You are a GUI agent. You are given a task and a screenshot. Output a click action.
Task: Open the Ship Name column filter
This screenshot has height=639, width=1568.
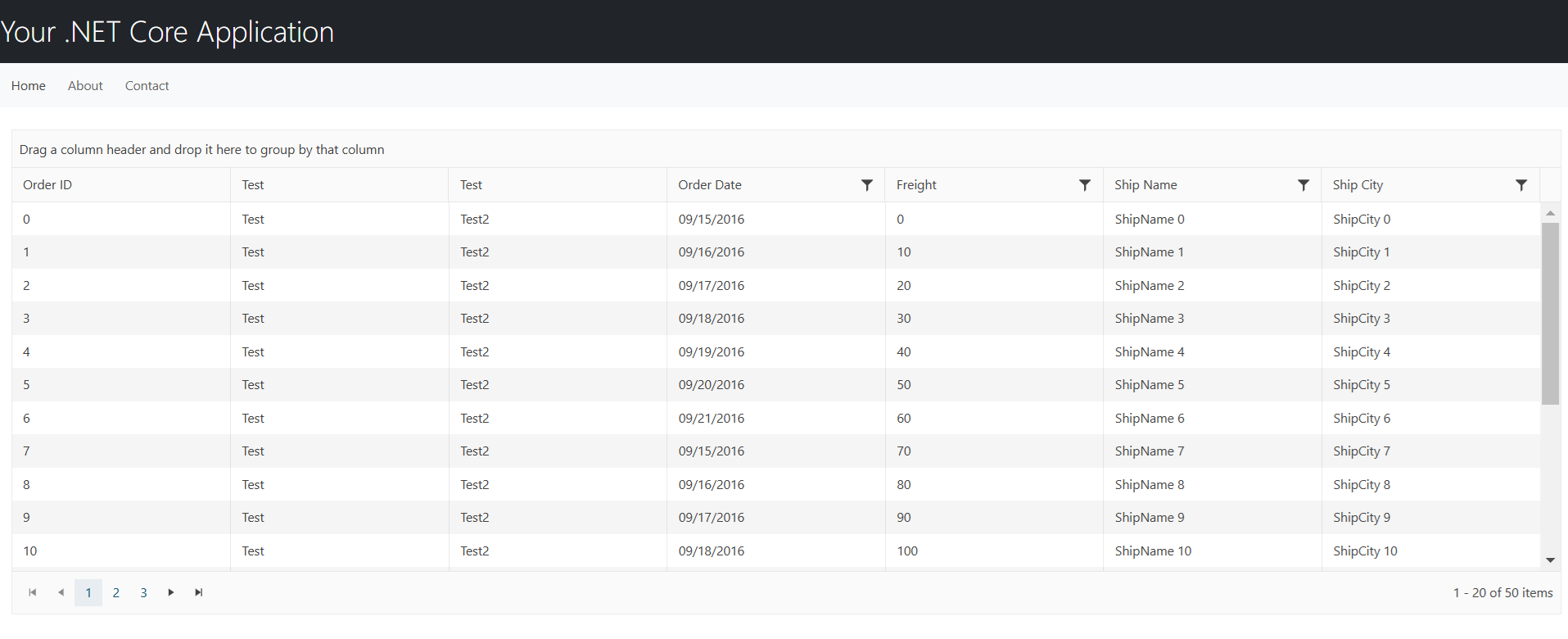[1304, 185]
